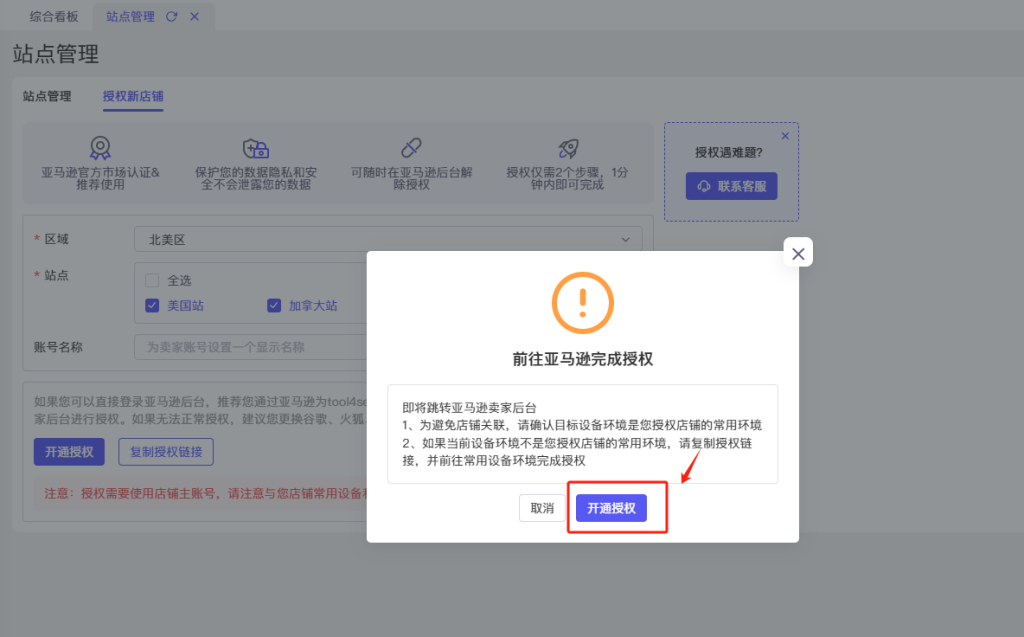Screen dimensions: 1024x637
Task: Switch to the 综合看板 tab
Action: click(54, 16)
